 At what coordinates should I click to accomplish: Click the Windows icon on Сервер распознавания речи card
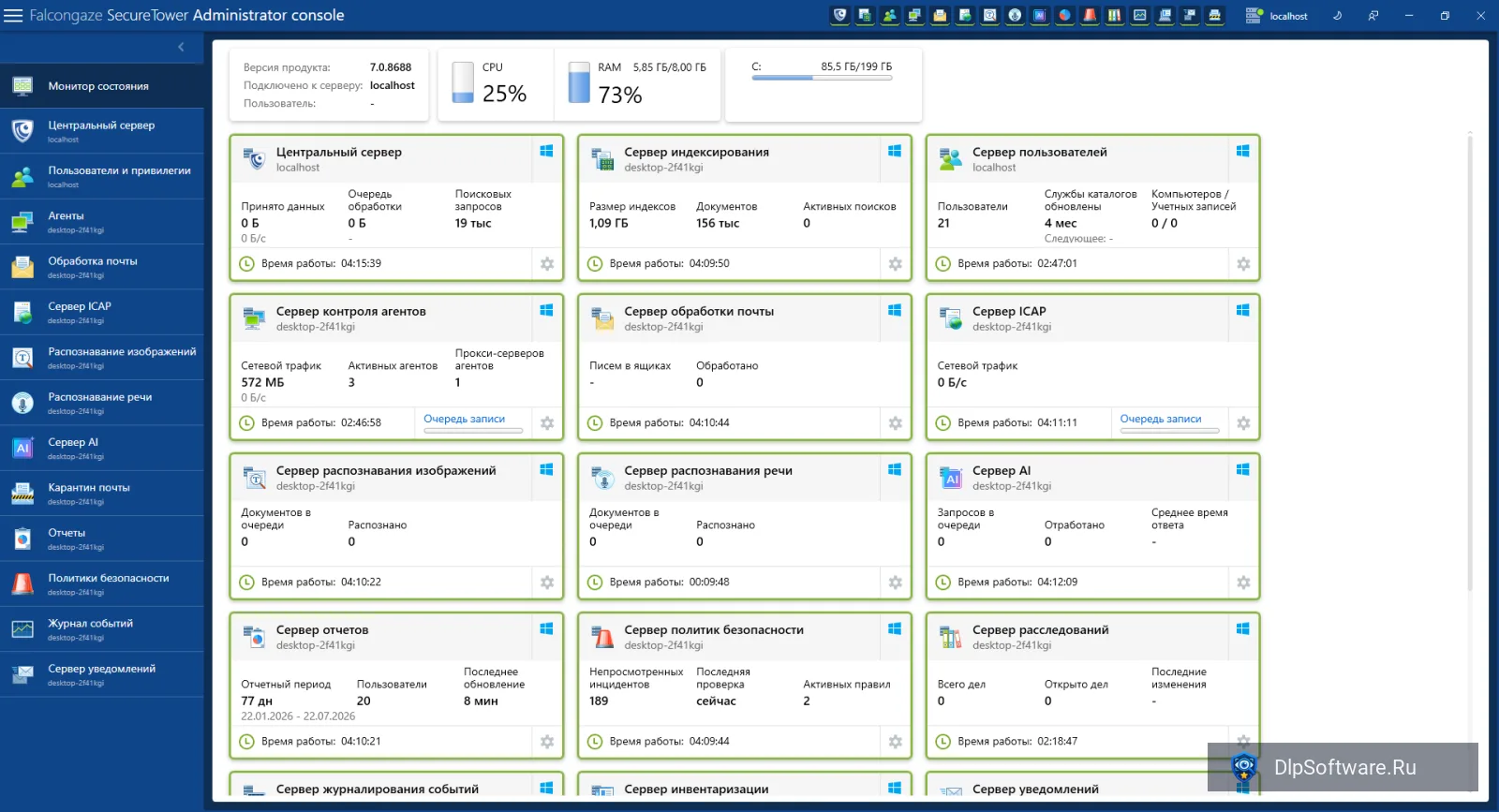[x=895, y=469]
